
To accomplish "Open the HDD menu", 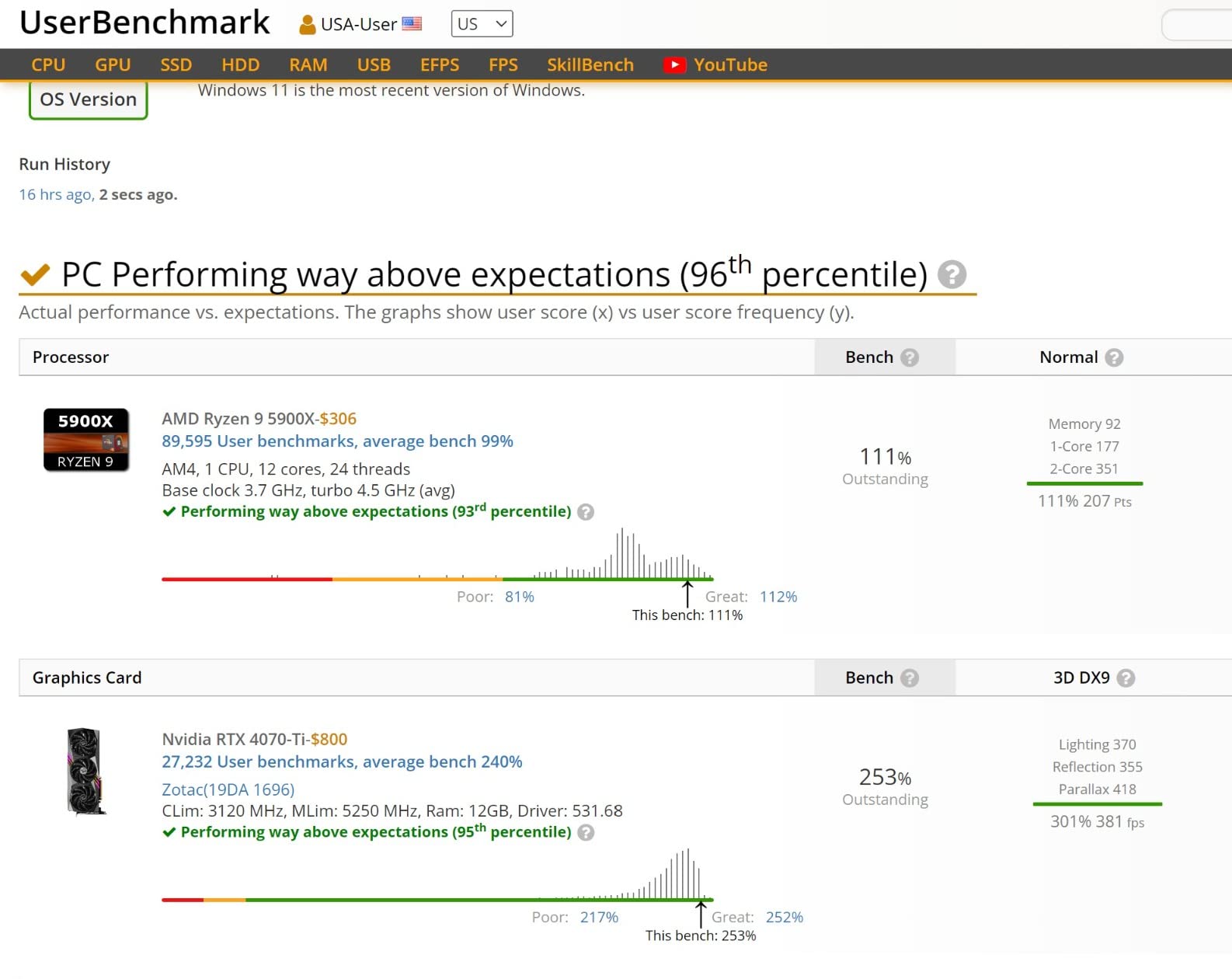I will (241, 65).
